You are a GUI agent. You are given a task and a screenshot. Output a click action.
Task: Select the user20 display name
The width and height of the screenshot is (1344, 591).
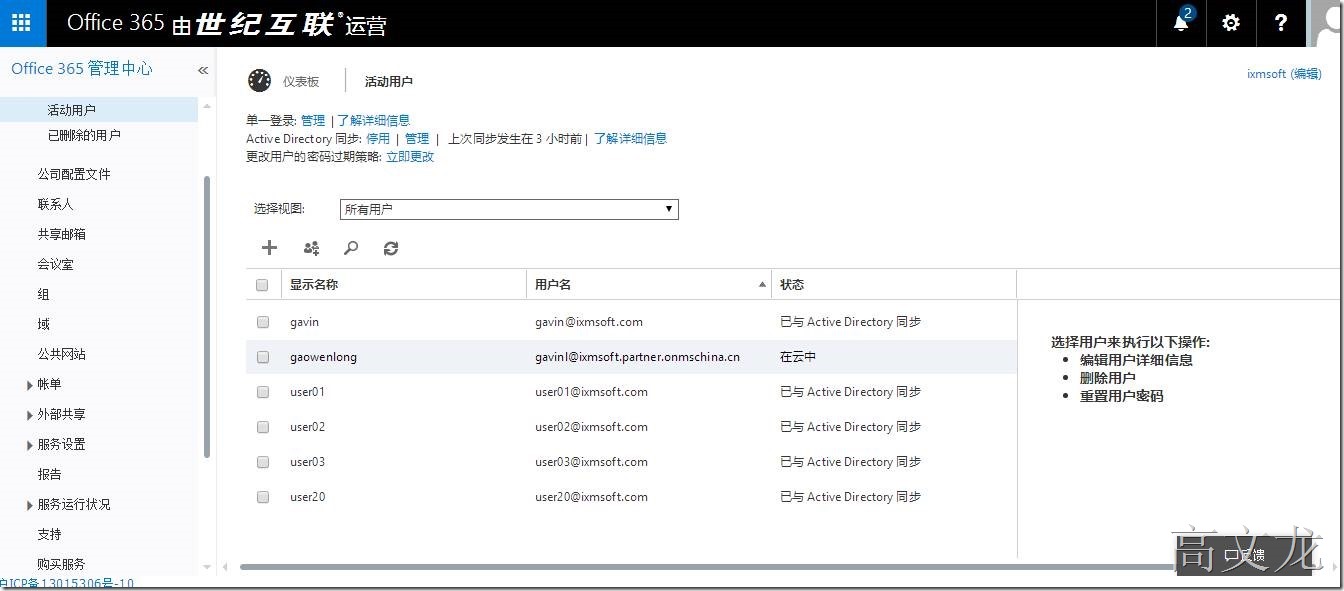tap(307, 497)
